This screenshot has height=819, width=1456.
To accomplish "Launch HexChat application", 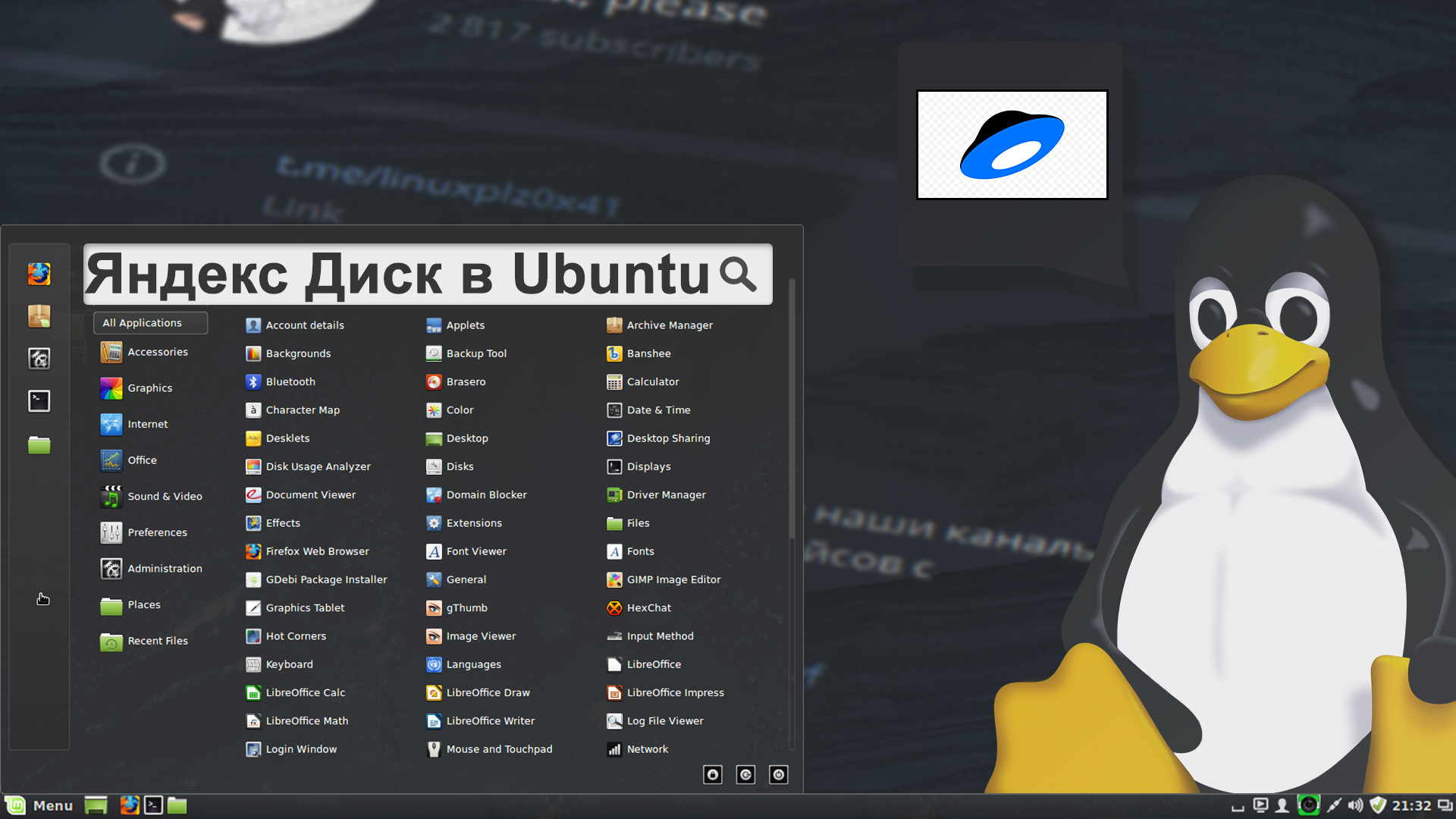I will coord(648,607).
